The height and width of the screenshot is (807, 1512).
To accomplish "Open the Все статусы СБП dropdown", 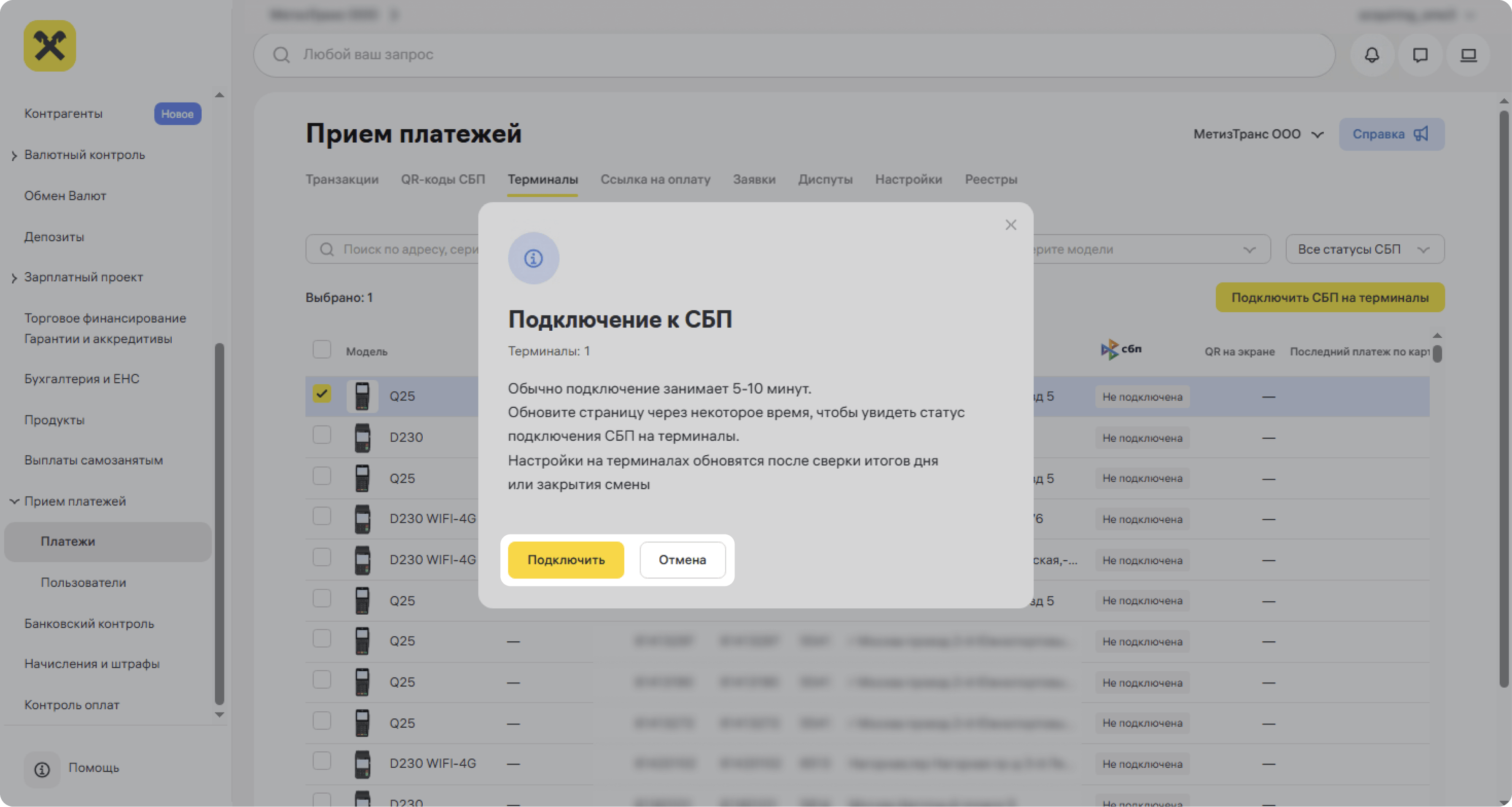I will click(x=1364, y=249).
